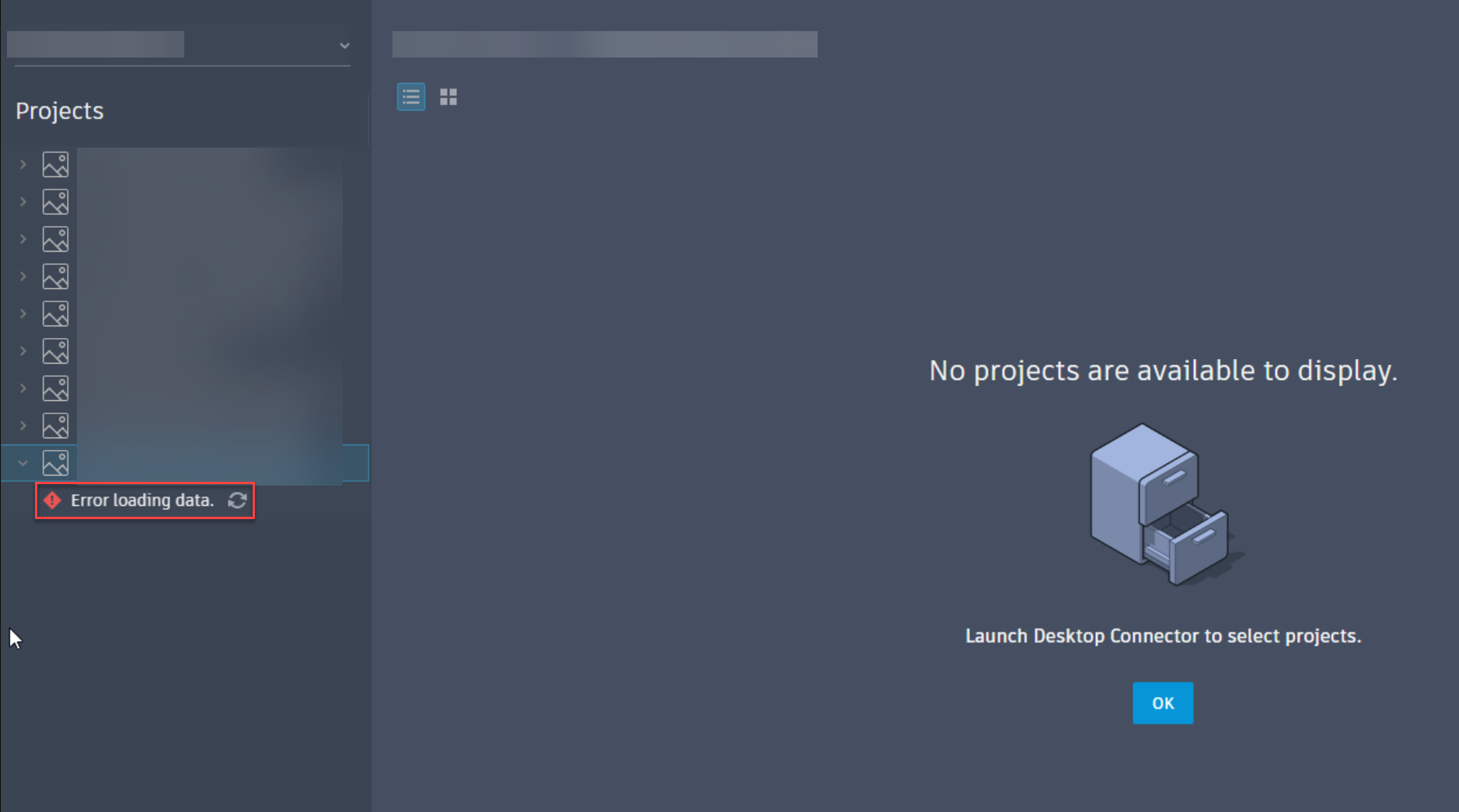Click the Projects panel heading
Viewport: 1459px width, 812px height.
tap(59, 110)
